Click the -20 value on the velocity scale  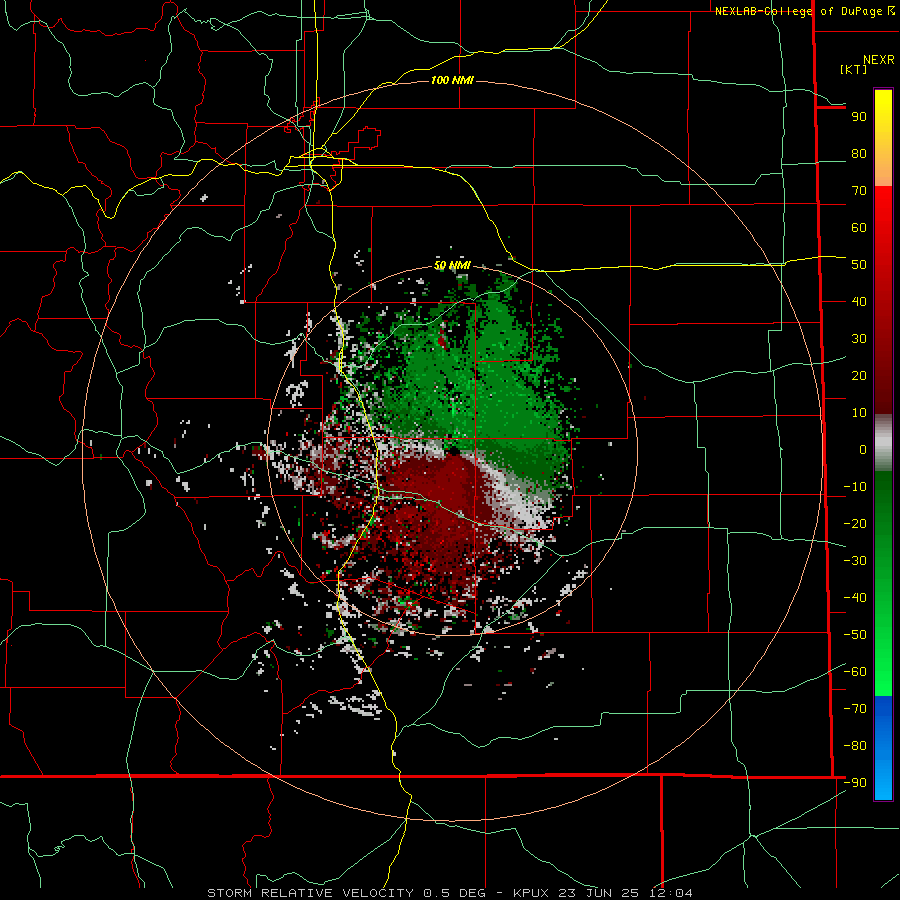coord(855,524)
